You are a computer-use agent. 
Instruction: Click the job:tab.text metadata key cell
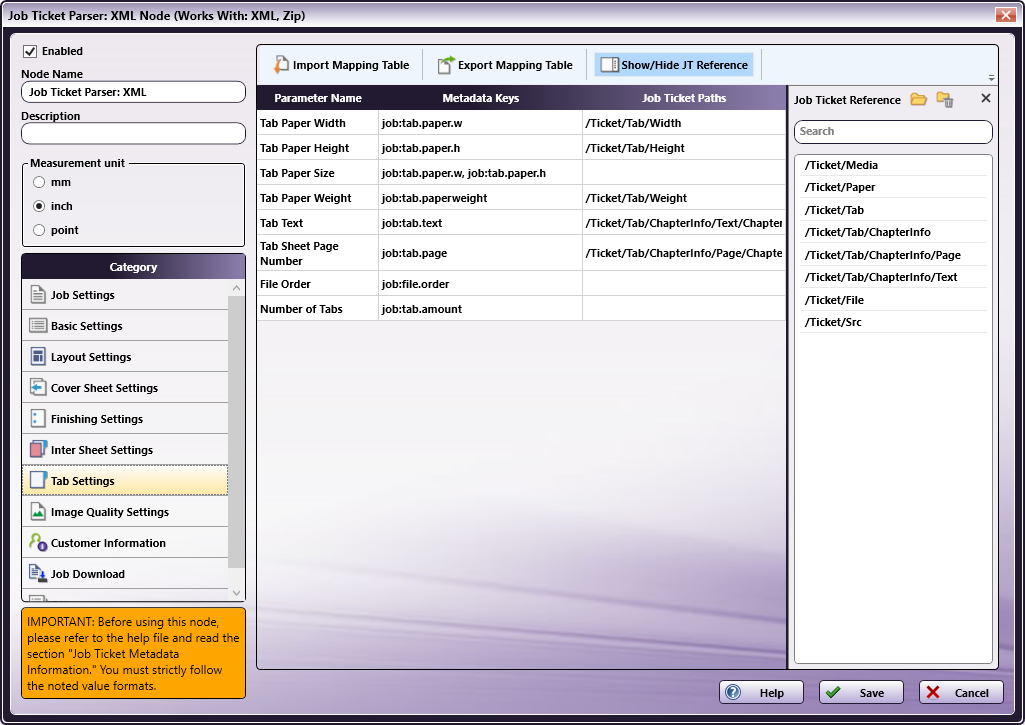480,223
